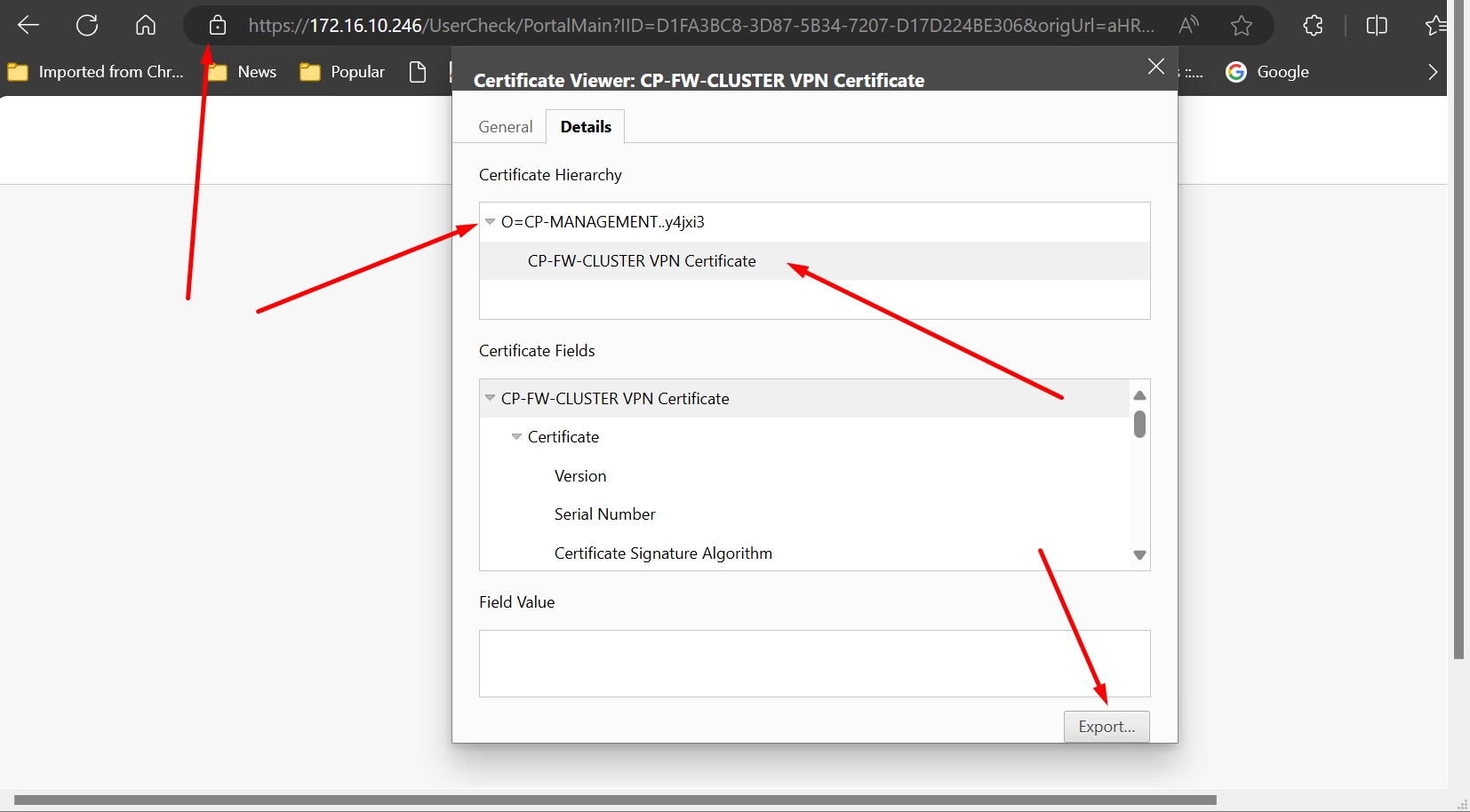Switch to the General tab
1470x812 pixels.
(x=505, y=126)
